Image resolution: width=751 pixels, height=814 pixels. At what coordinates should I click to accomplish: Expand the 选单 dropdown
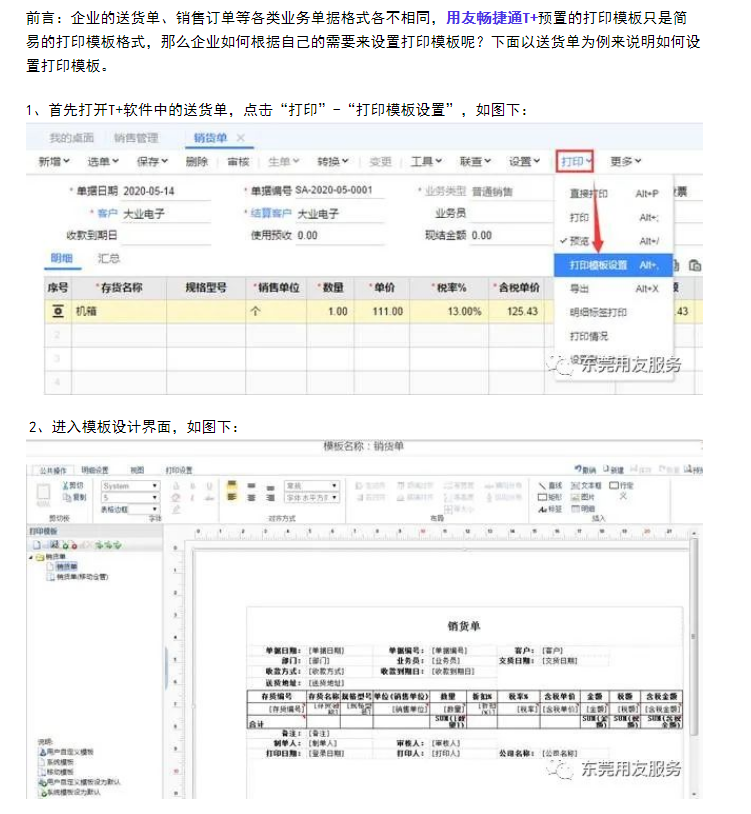[x=103, y=161]
